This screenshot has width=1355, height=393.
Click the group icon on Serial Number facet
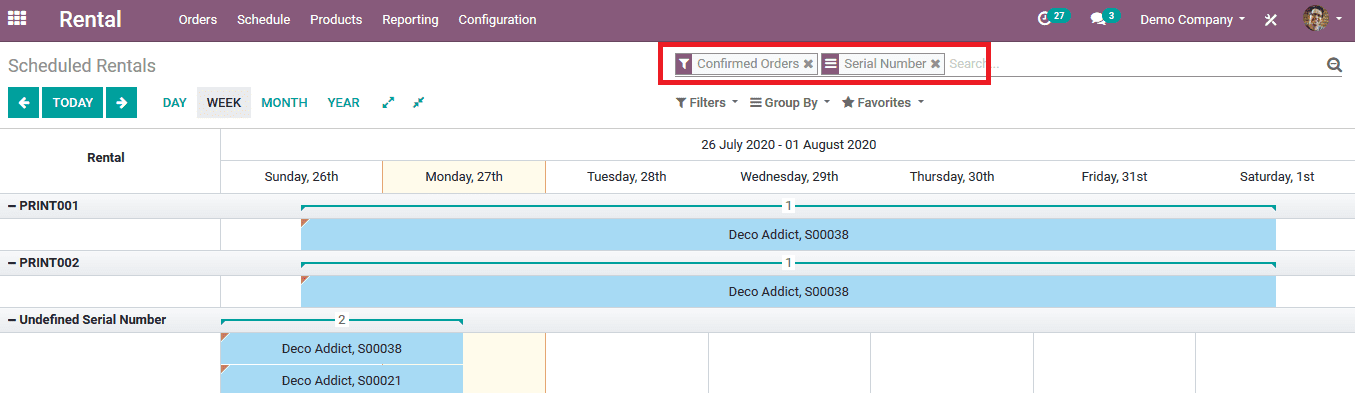point(831,64)
